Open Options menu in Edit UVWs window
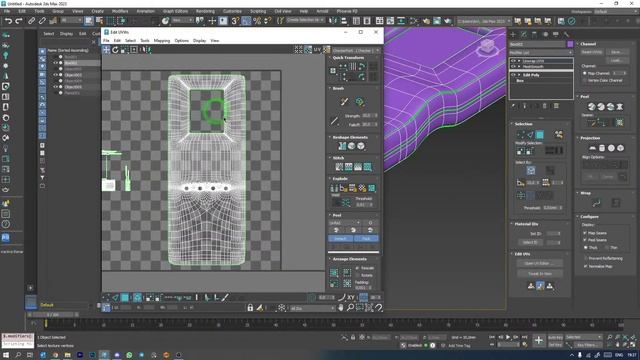Screen dimensions: 640x360 click(182, 41)
